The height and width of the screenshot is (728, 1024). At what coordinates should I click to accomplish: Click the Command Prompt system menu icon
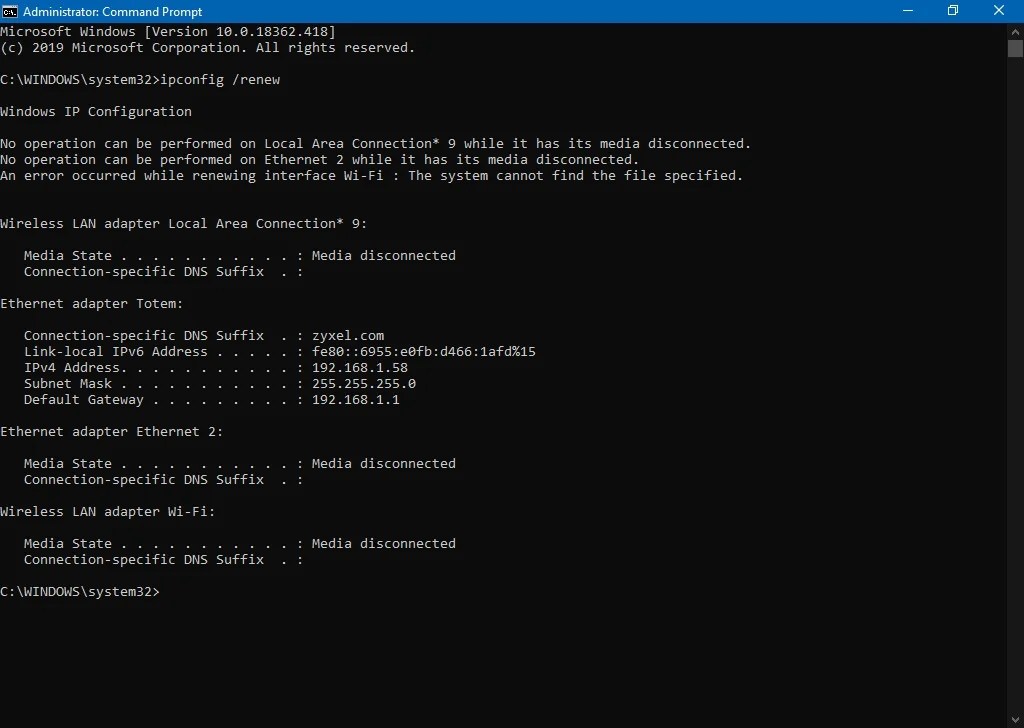[10, 11]
